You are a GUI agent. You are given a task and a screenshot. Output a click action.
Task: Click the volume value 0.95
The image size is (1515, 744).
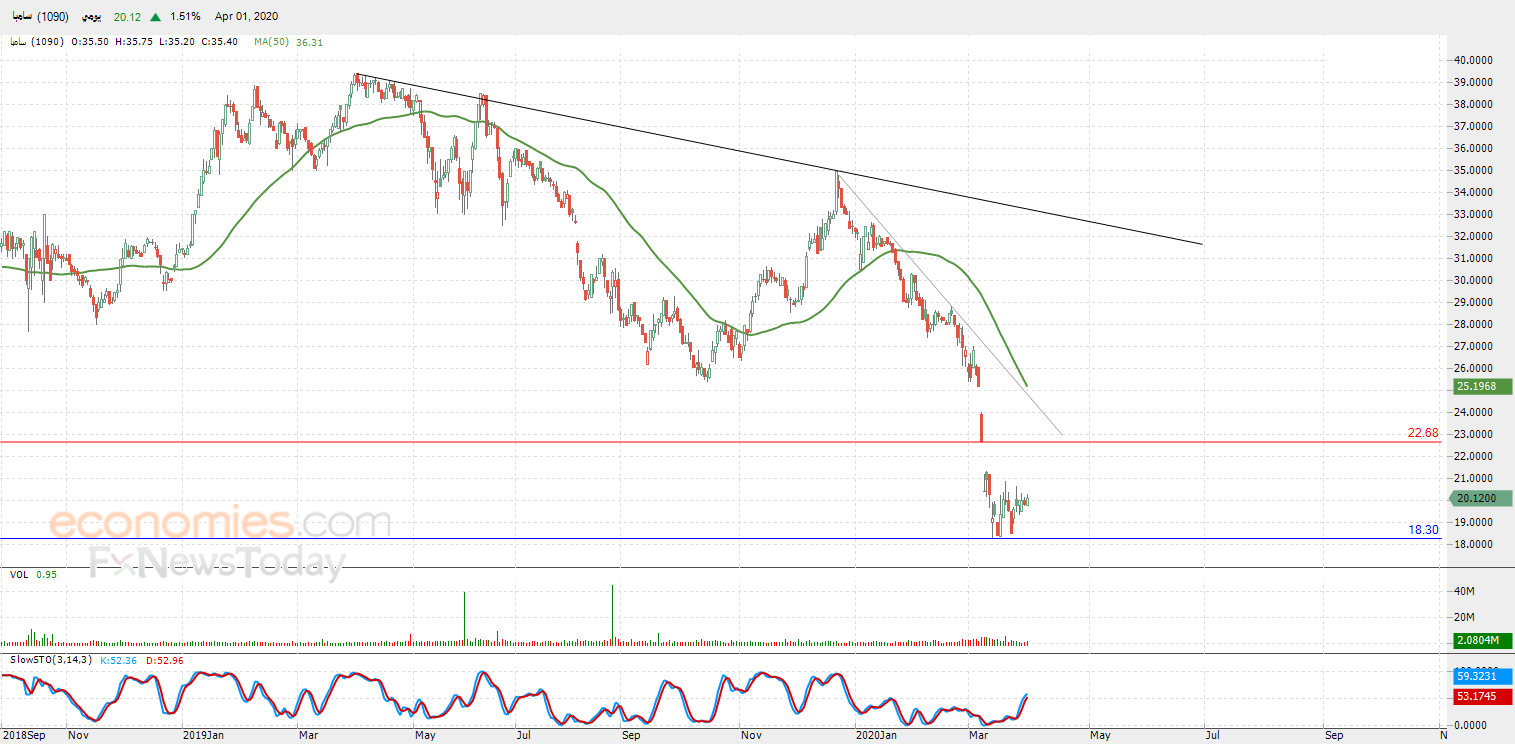click(x=46, y=575)
